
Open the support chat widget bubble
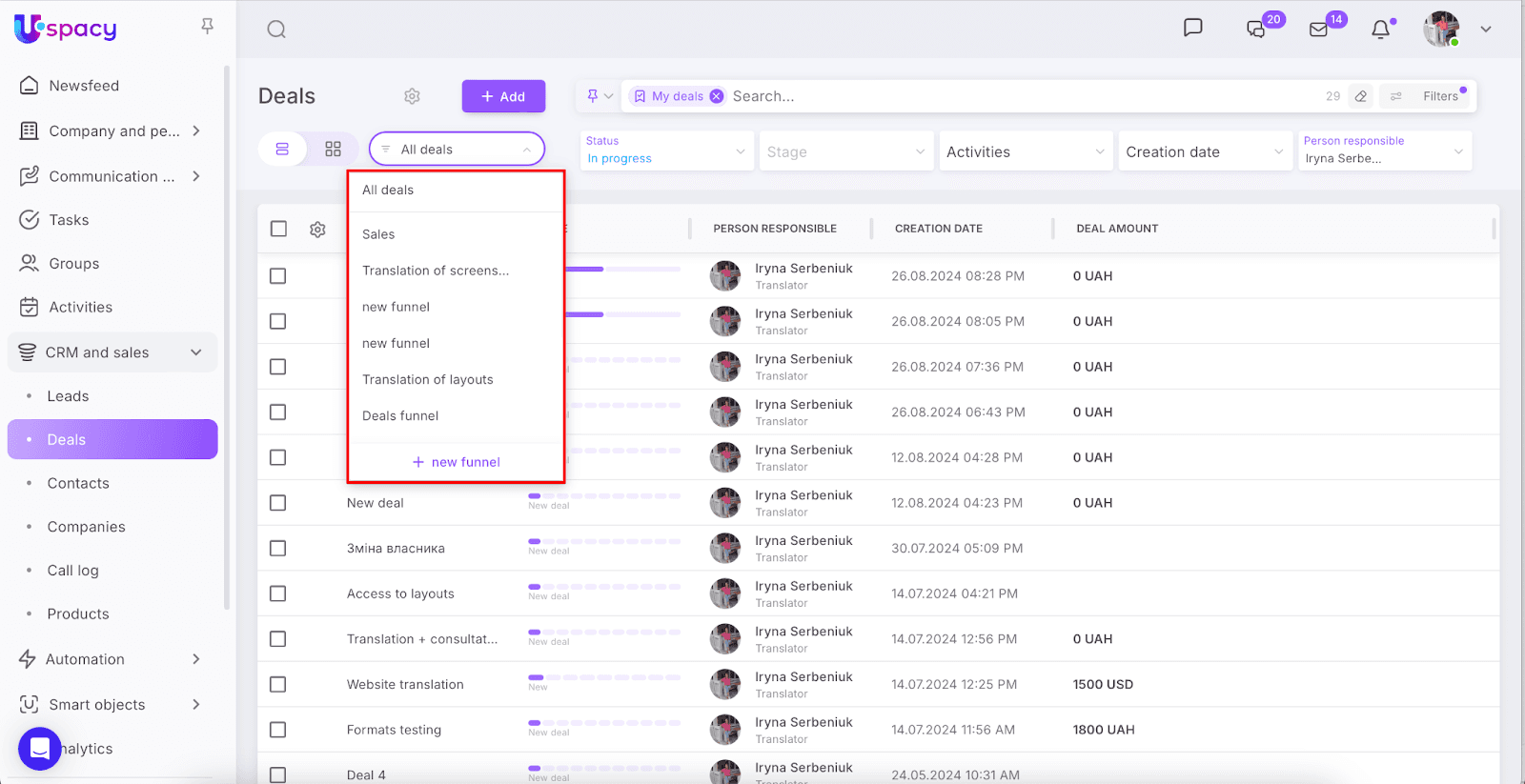[x=40, y=749]
